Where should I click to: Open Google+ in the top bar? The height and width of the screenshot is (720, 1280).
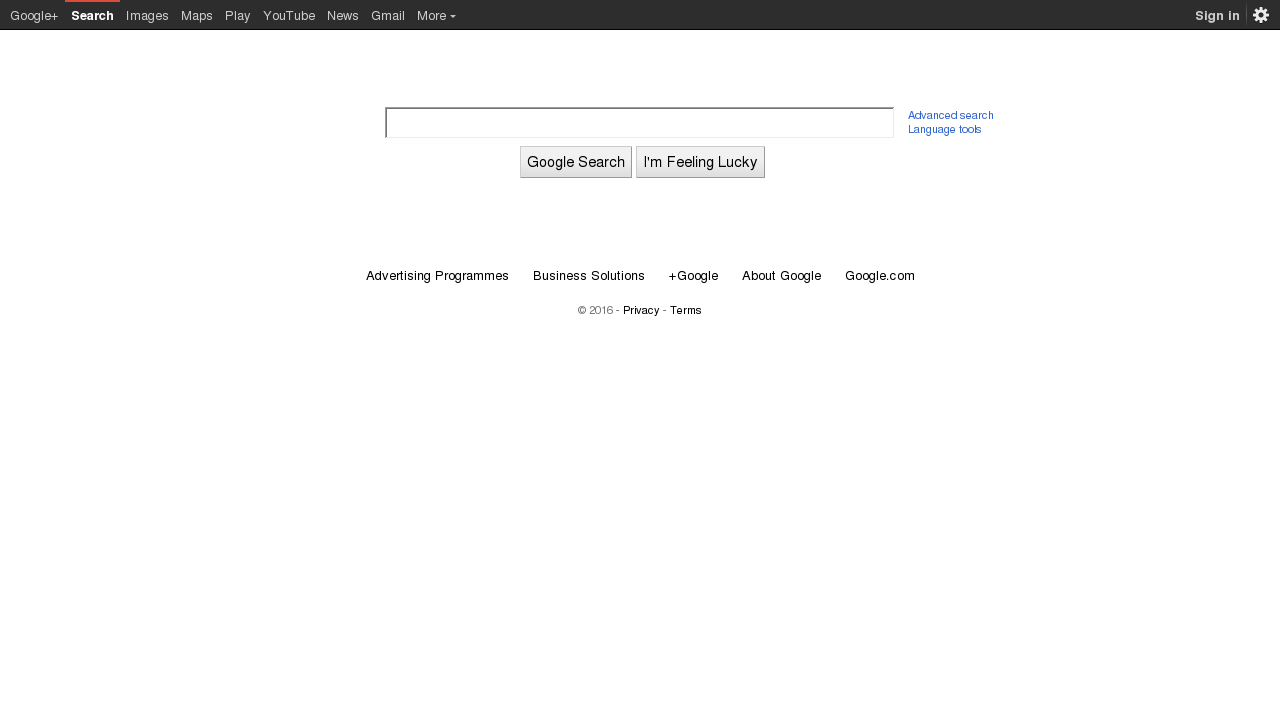34,15
